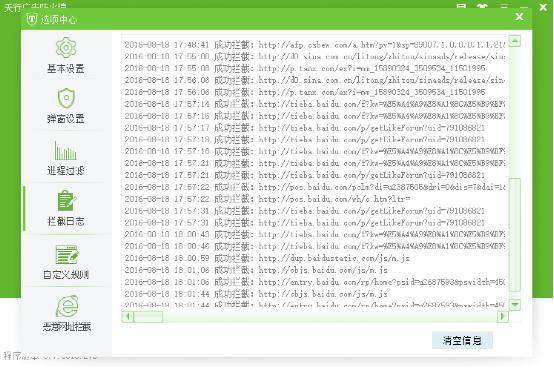Select the 弹窗设置 shield icon

pyautogui.click(x=66, y=98)
